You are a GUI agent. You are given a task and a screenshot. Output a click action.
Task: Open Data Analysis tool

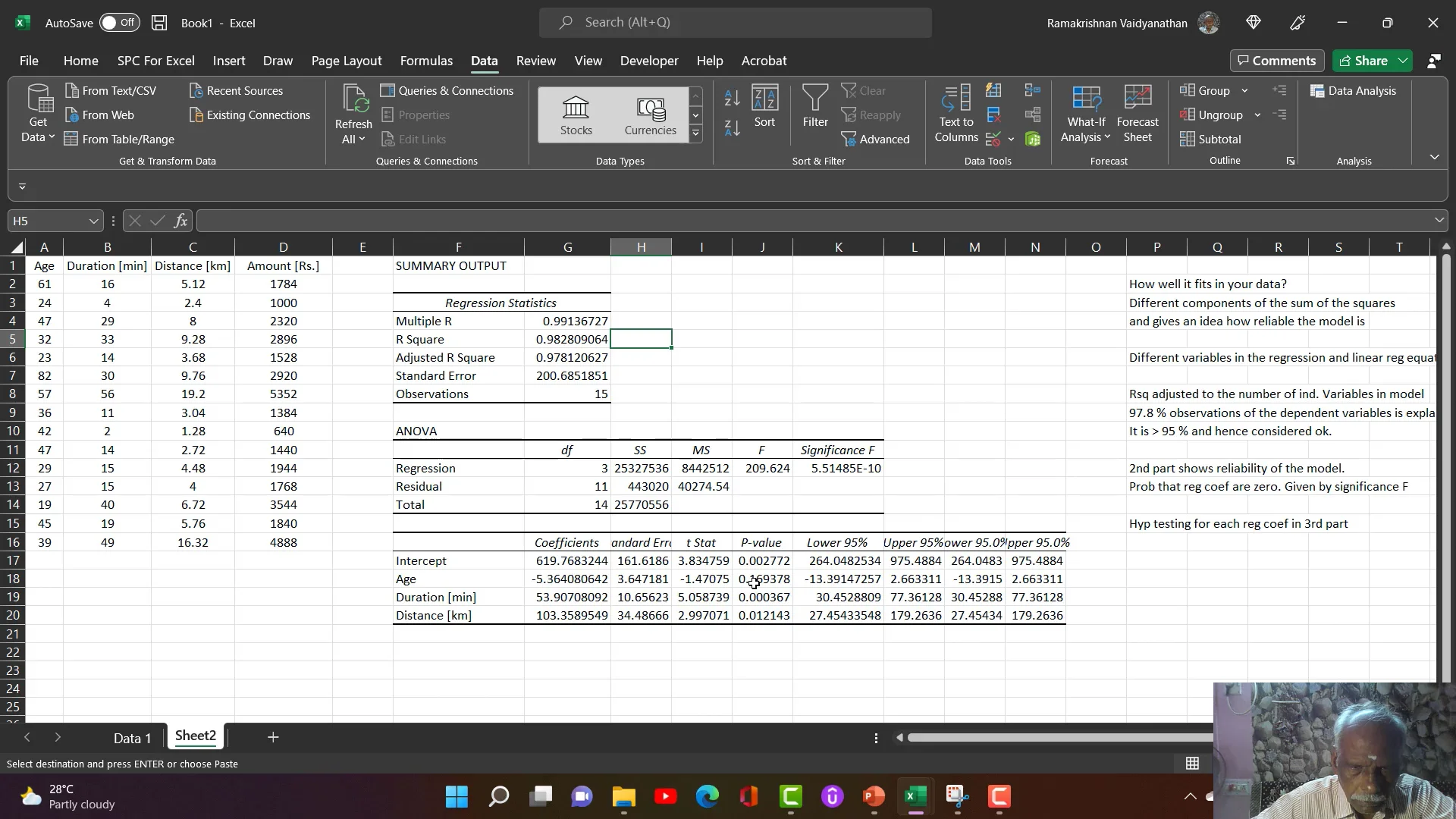1355,90
